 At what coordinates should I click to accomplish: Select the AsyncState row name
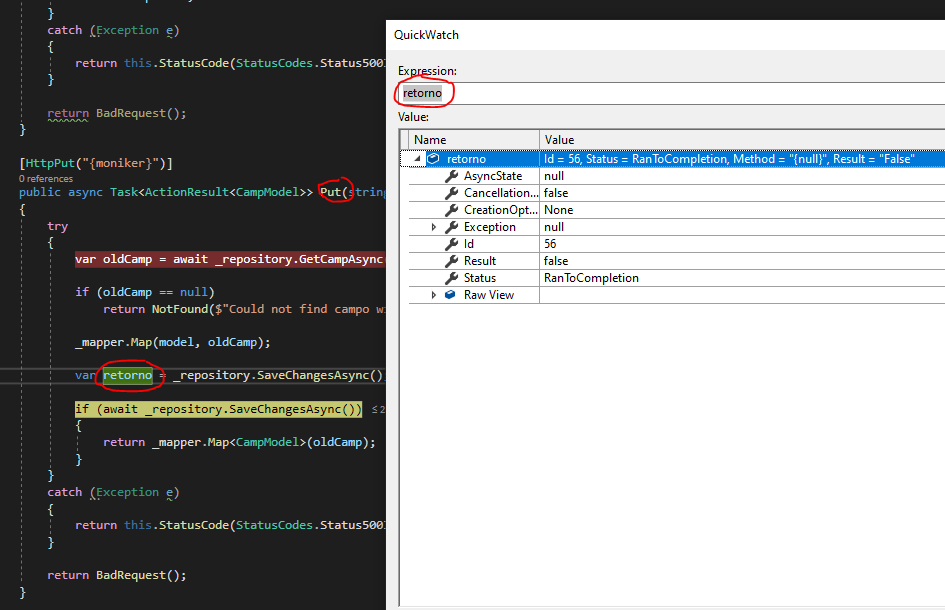click(x=493, y=176)
